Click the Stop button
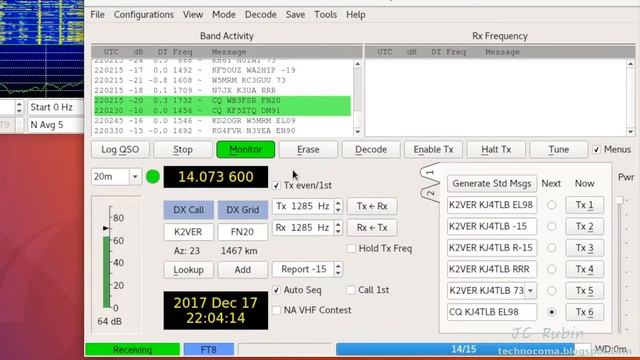 point(182,149)
